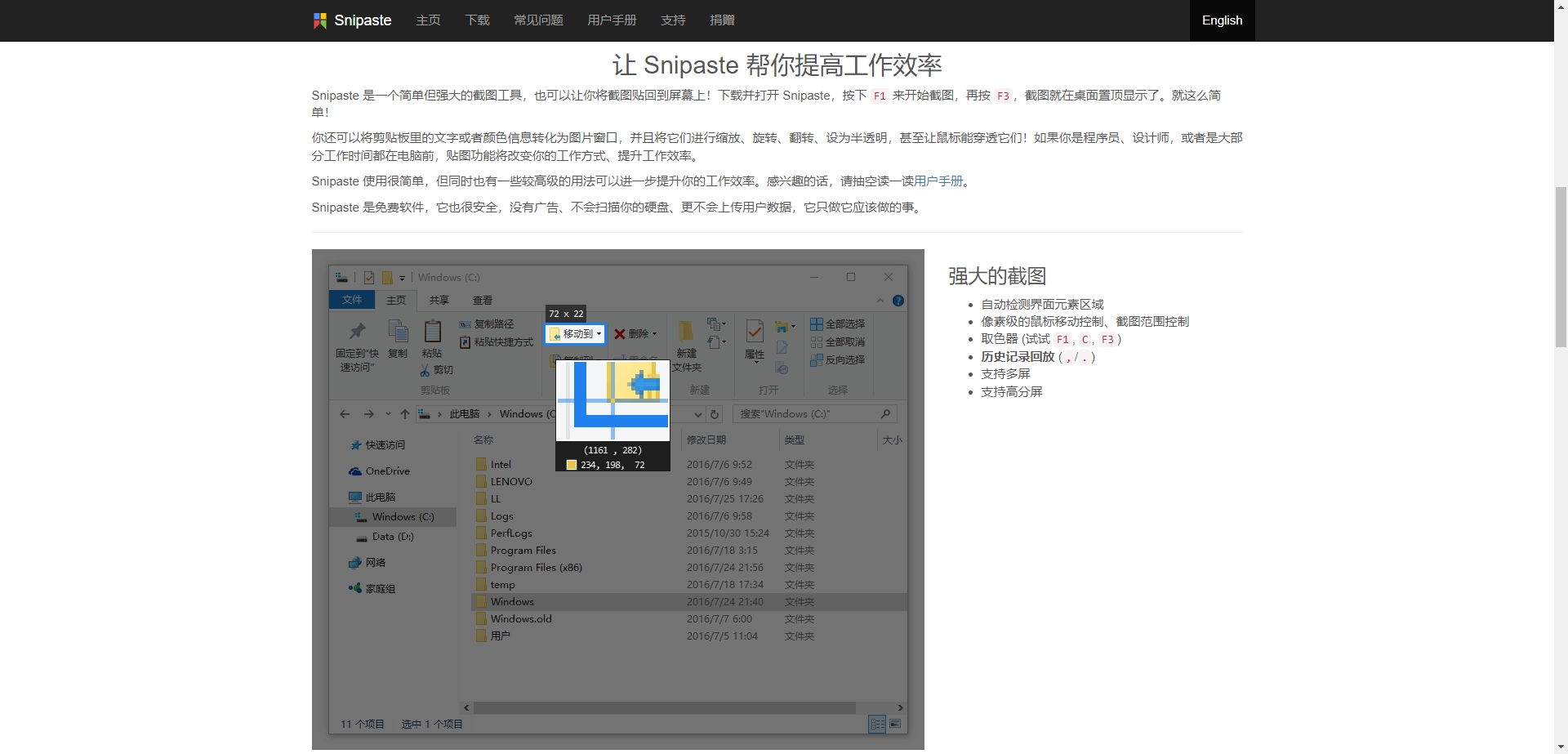Select 此电脑 in the Explorer navigation pane
1568x754 pixels.
point(372,497)
